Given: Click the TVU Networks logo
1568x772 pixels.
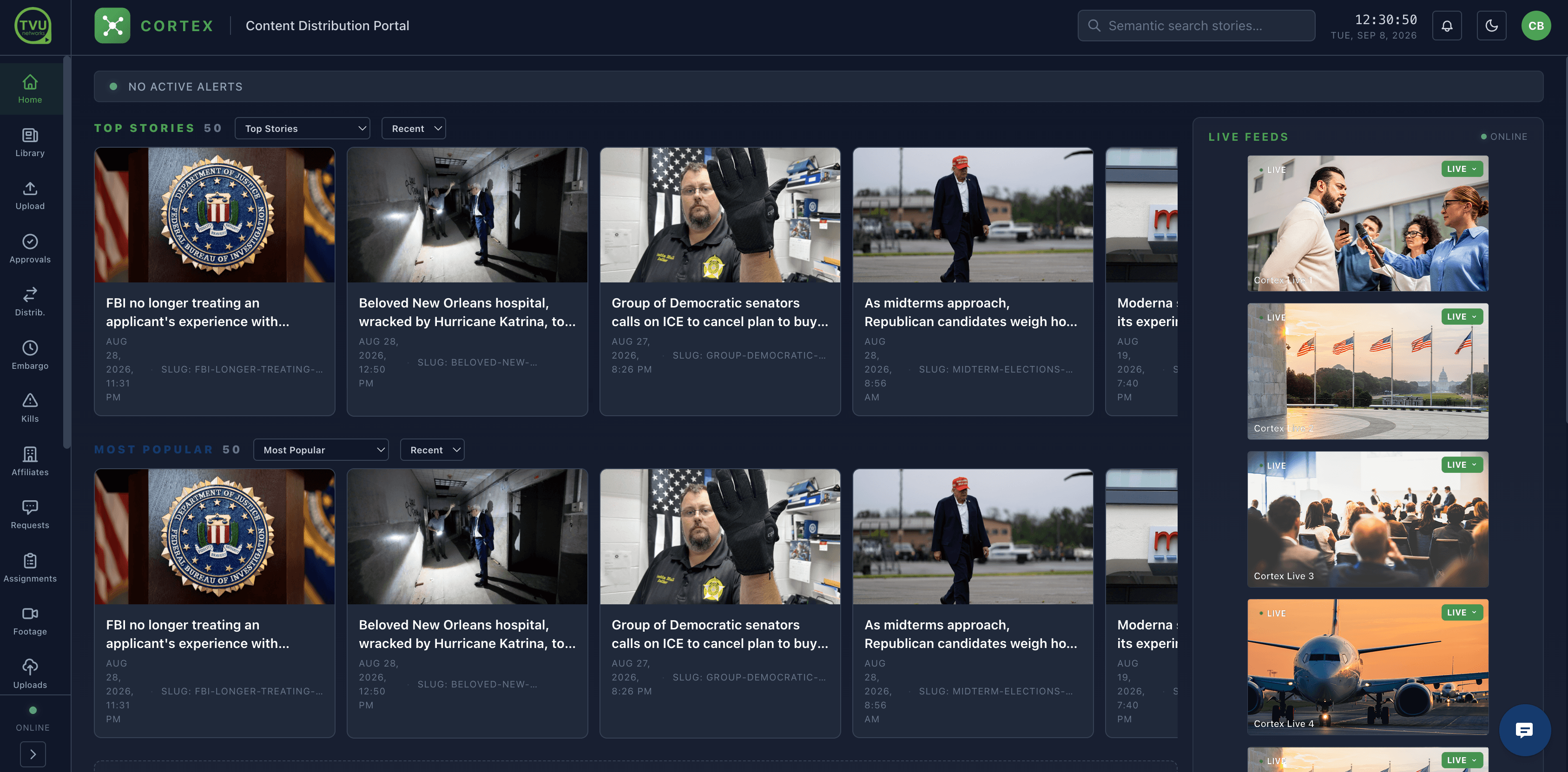Looking at the screenshot, I should coord(33,26).
